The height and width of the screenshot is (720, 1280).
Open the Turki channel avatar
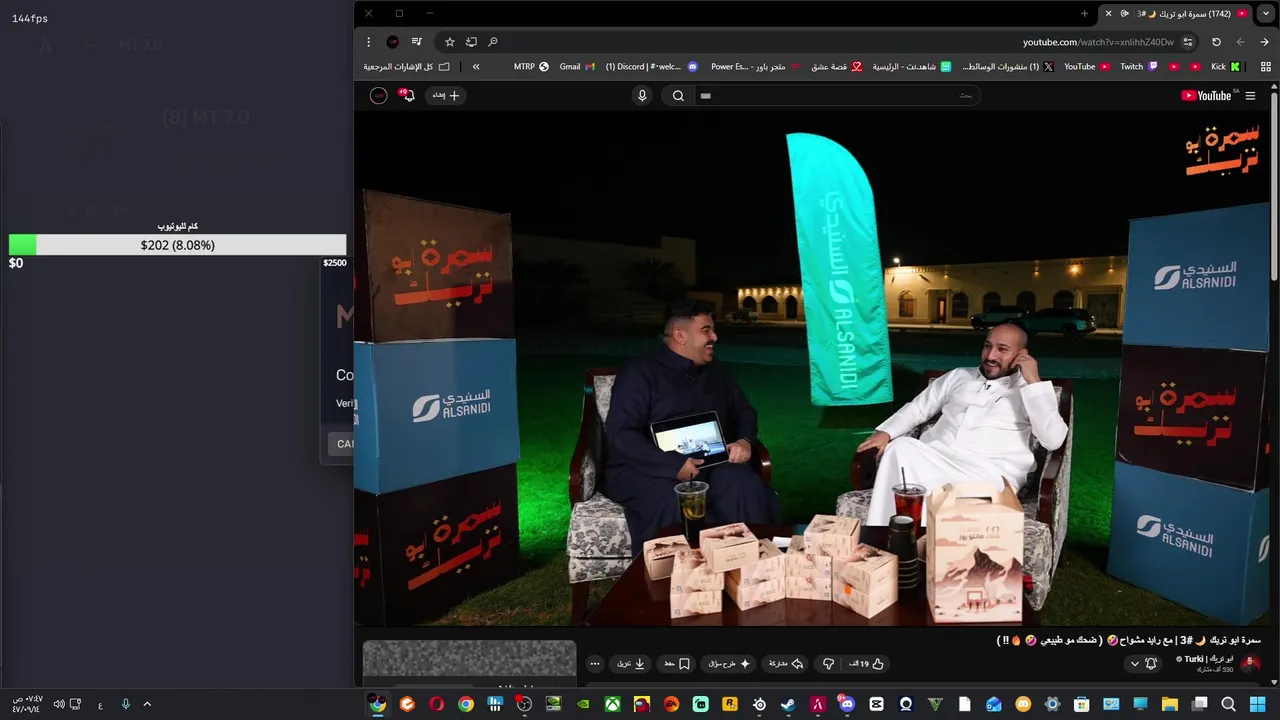pyautogui.click(x=1250, y=664)
